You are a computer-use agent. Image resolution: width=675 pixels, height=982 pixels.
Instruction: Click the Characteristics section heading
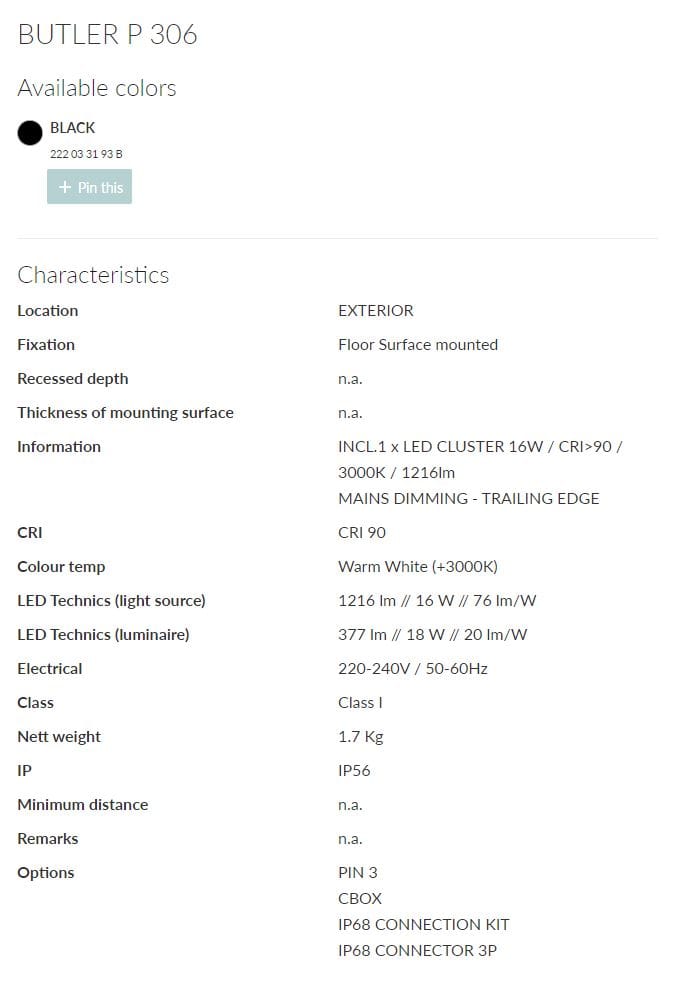coord(93,275)
